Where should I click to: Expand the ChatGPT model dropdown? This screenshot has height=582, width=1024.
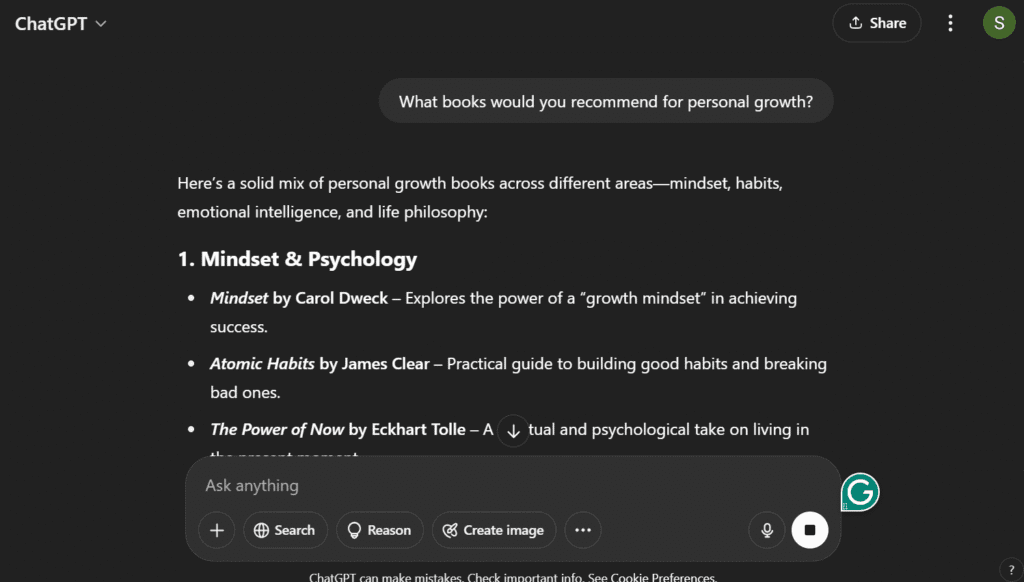point(61,24)
